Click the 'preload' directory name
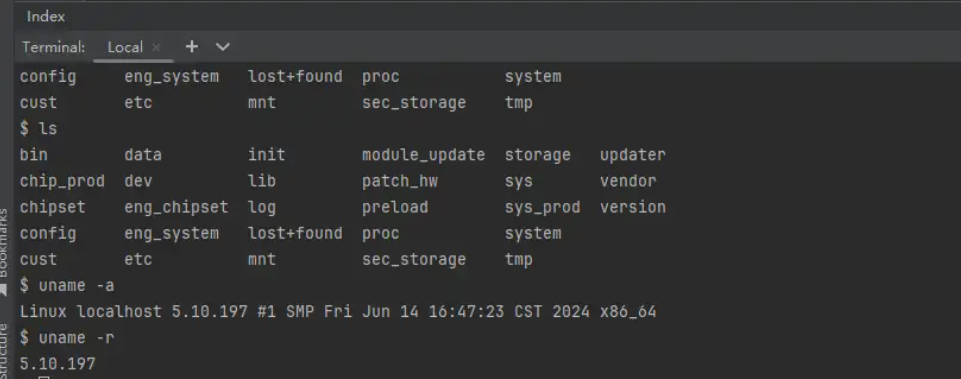This screenshot has width=961, height=379. tap(395, 207)
